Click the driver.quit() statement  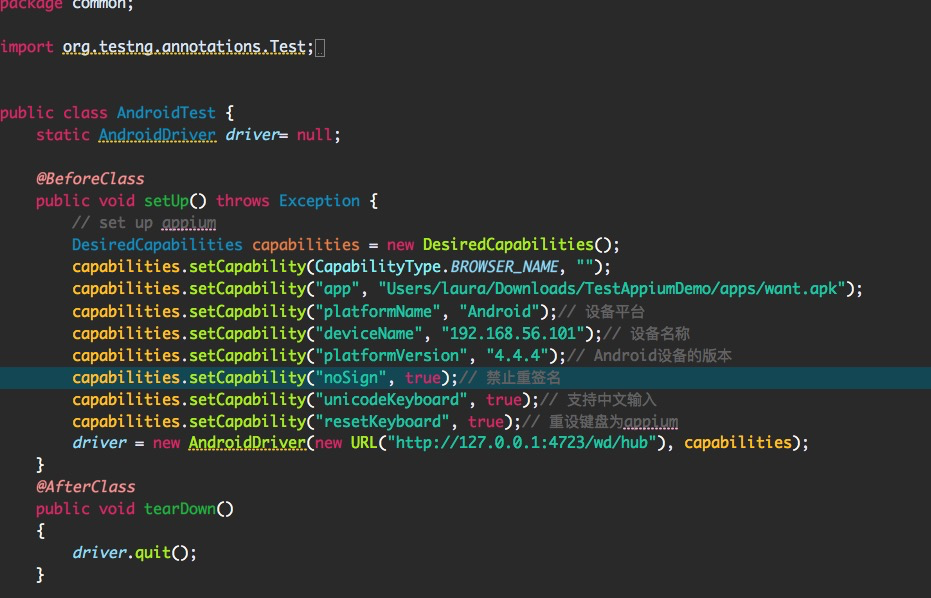coord(134,552)
